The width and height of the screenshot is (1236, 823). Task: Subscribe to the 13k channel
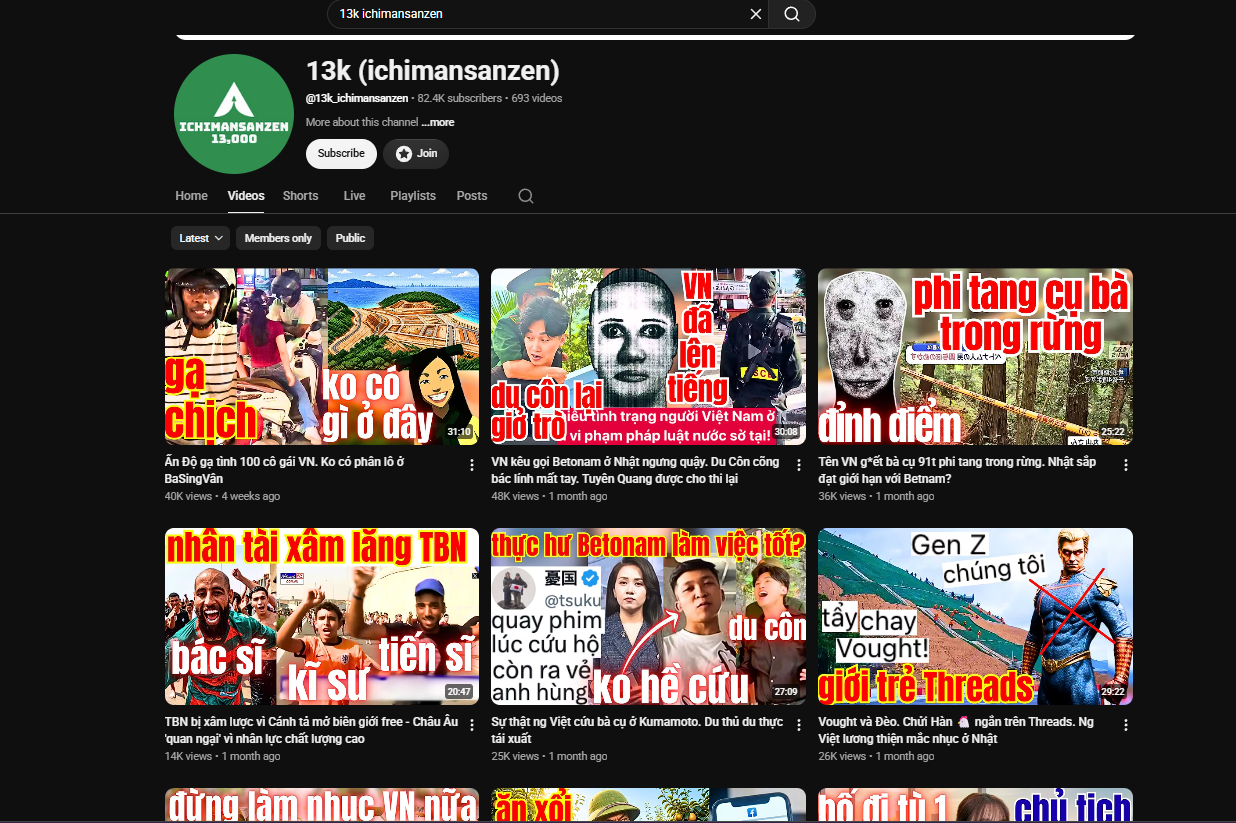coord(341,153)
